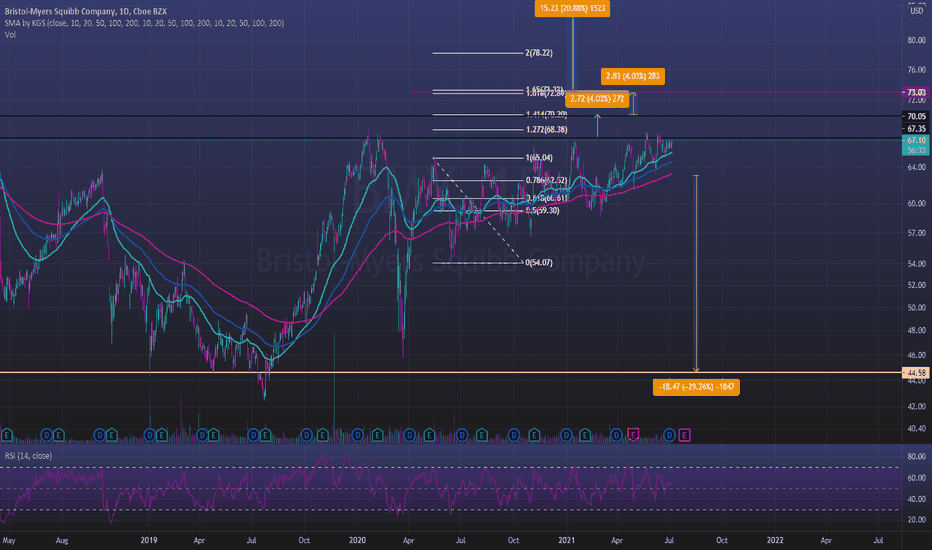Image resolution: width=932 pixels, height=550 pixels.
Task: Click the dividend marker just before Aug 2018
Action: (47, 435)
